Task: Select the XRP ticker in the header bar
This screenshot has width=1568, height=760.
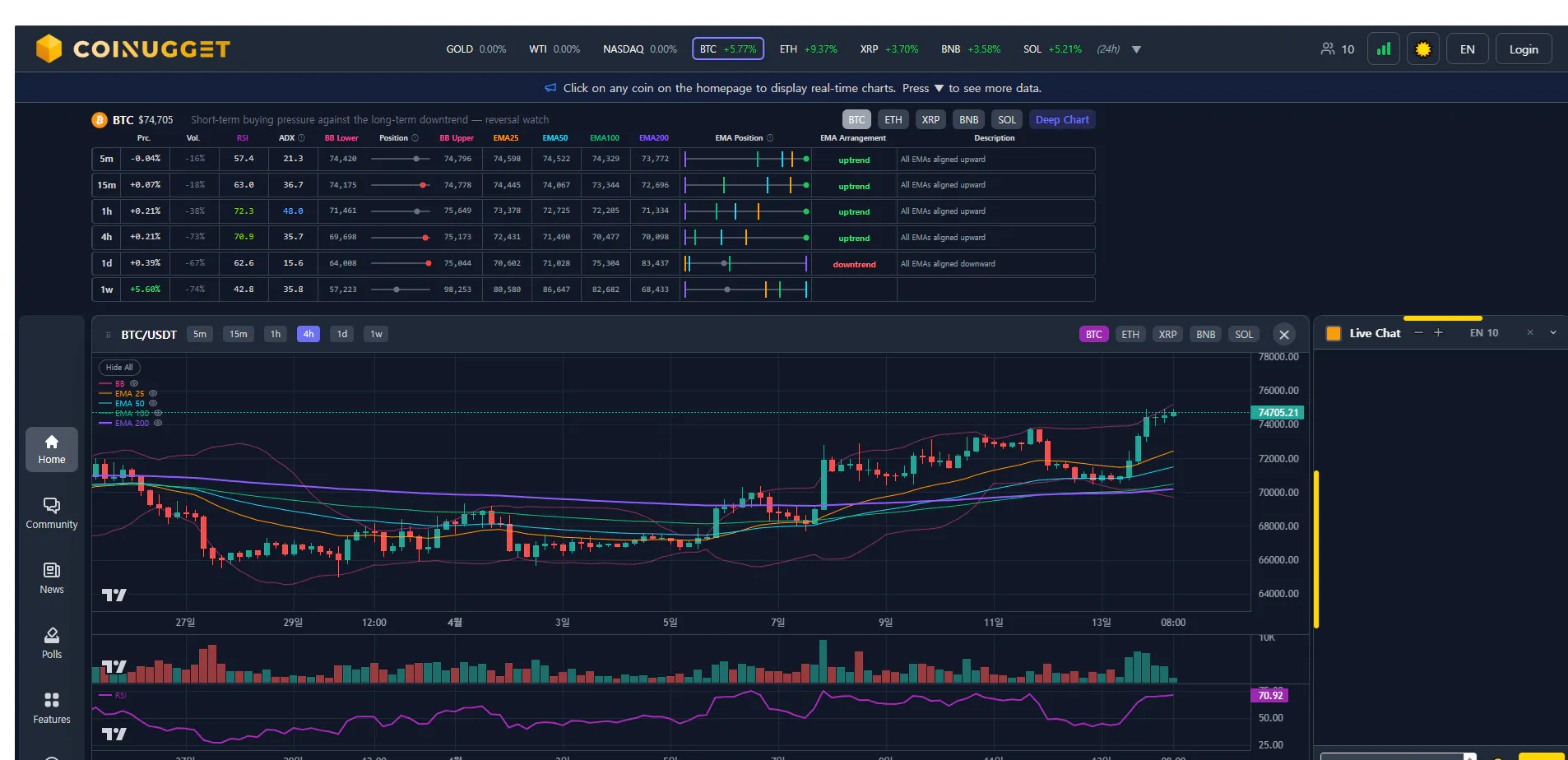Action: 889,49
